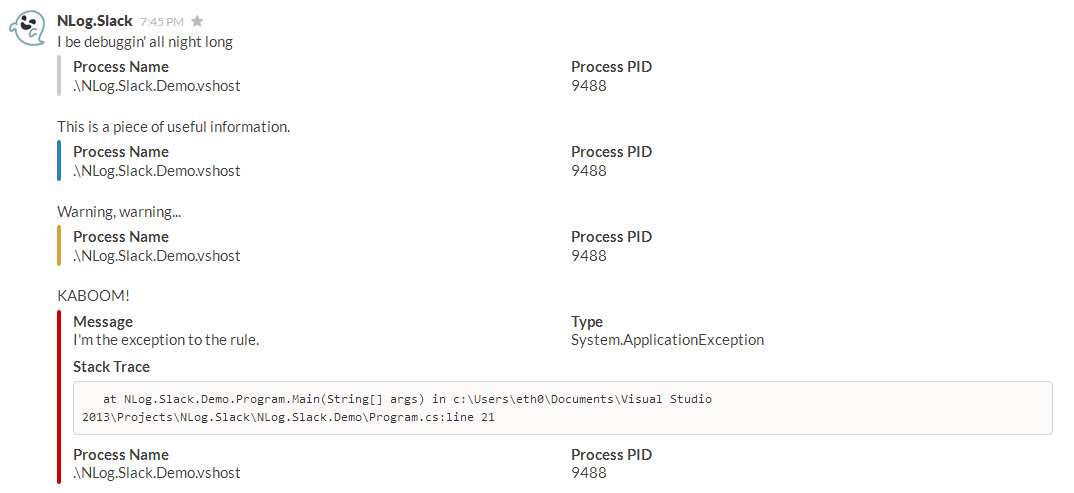This screenshot has width=1074, height=493.
Task: Click the "Message" field heading
Action: coord(103,322)
